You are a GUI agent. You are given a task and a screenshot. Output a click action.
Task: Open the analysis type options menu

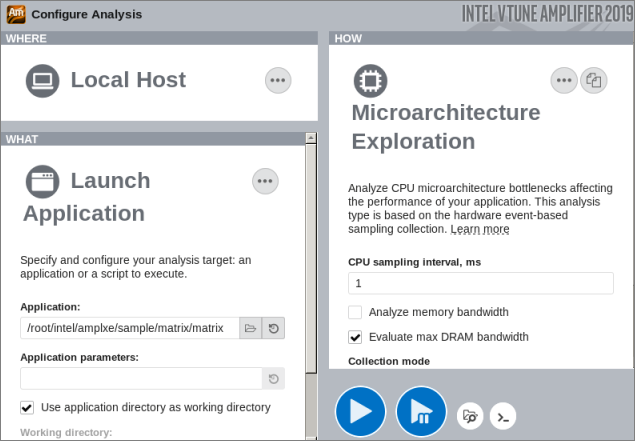click(x=564, y=80)
